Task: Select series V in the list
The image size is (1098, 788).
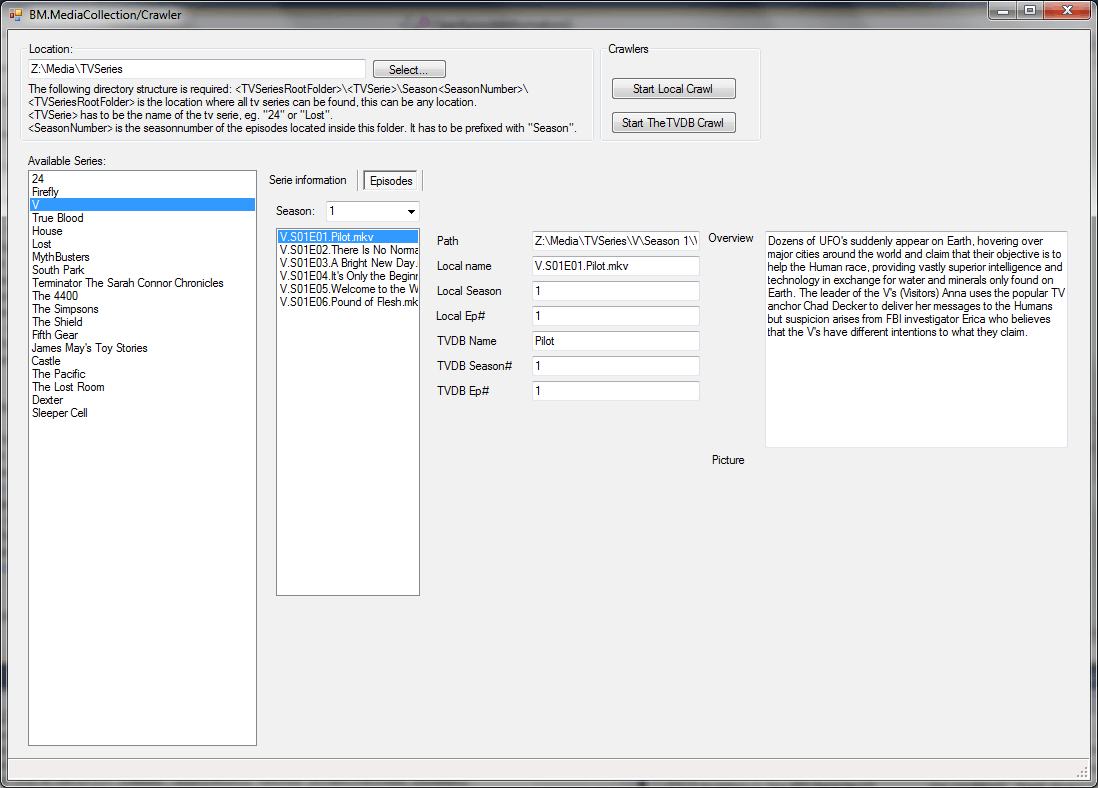Action: click(x=142, y=205)
